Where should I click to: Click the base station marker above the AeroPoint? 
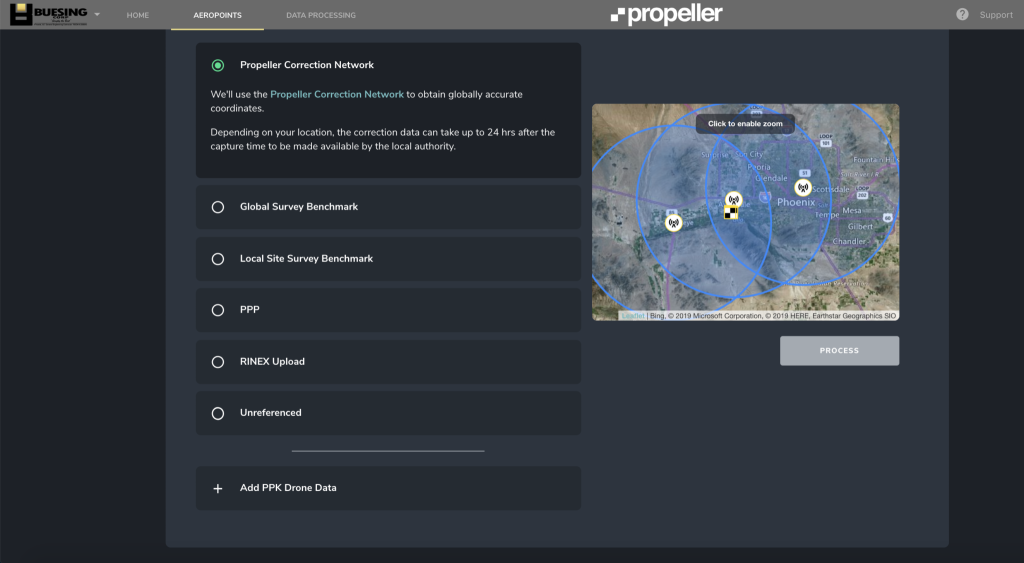pos(733,199)
